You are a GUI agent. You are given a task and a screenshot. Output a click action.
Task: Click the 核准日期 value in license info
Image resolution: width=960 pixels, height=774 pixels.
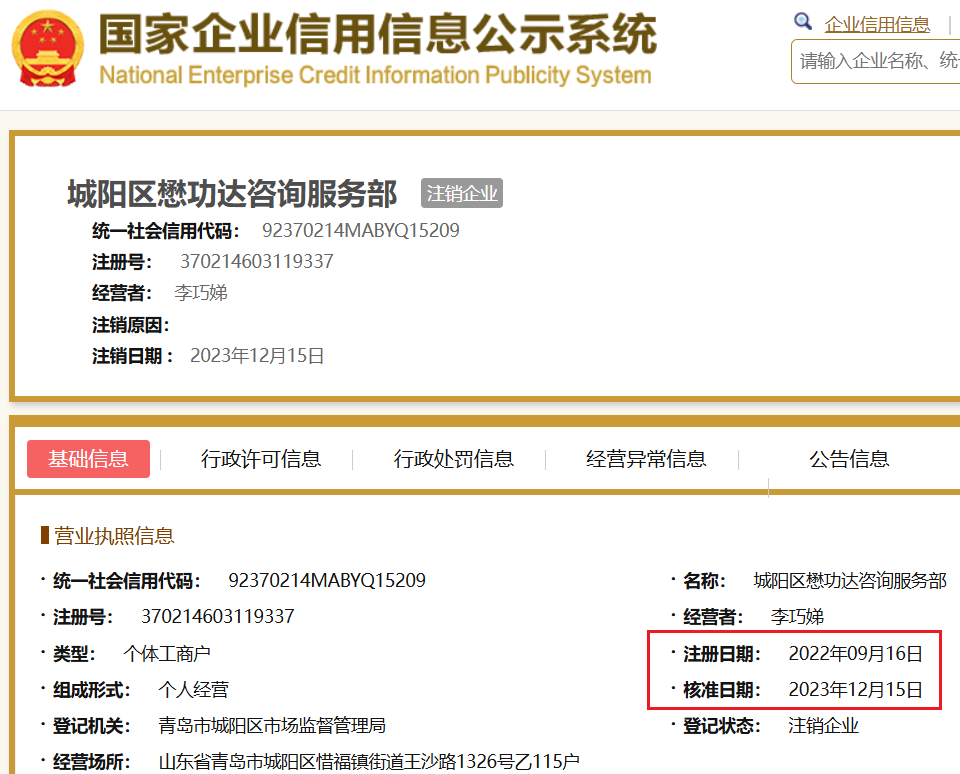(855, 690)
